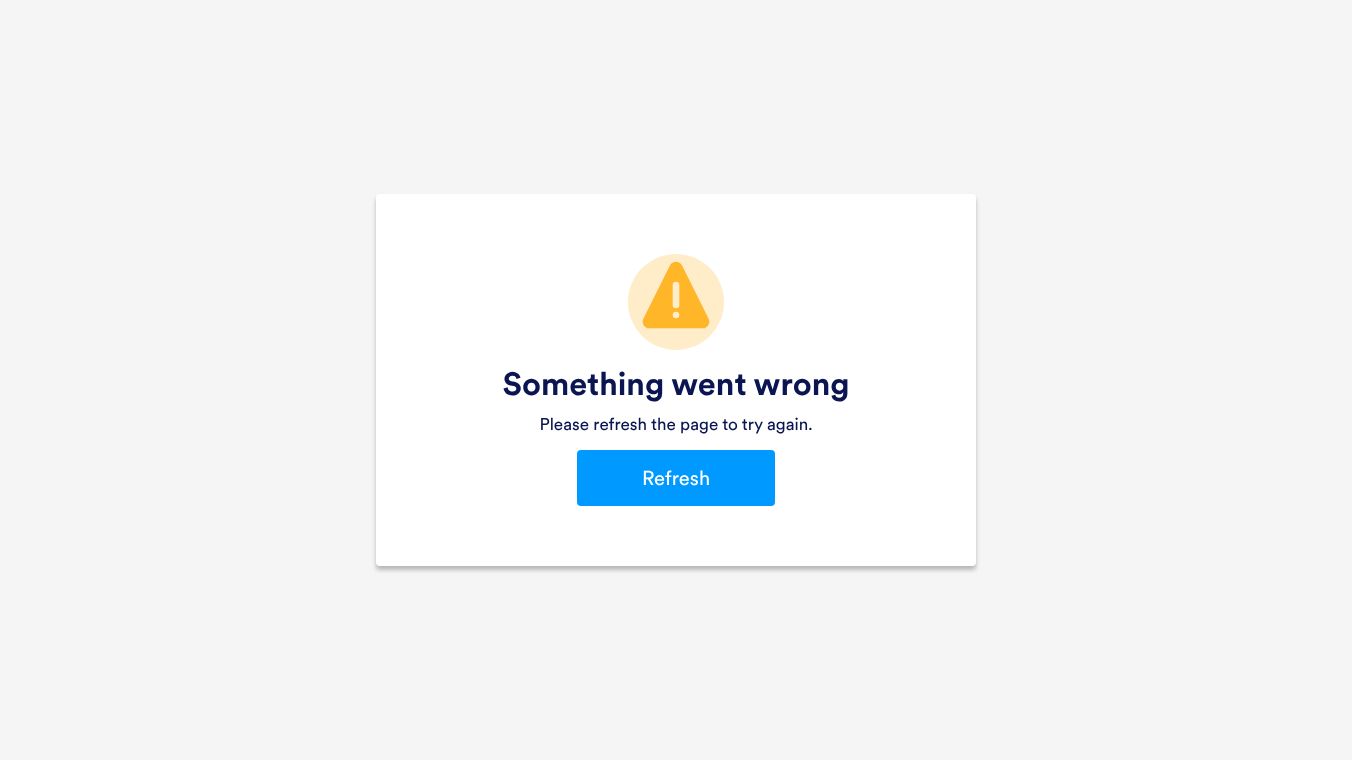Click the word 'page' in the subtitle
This screenshot has width=1352, height=760.
[700, 426]
